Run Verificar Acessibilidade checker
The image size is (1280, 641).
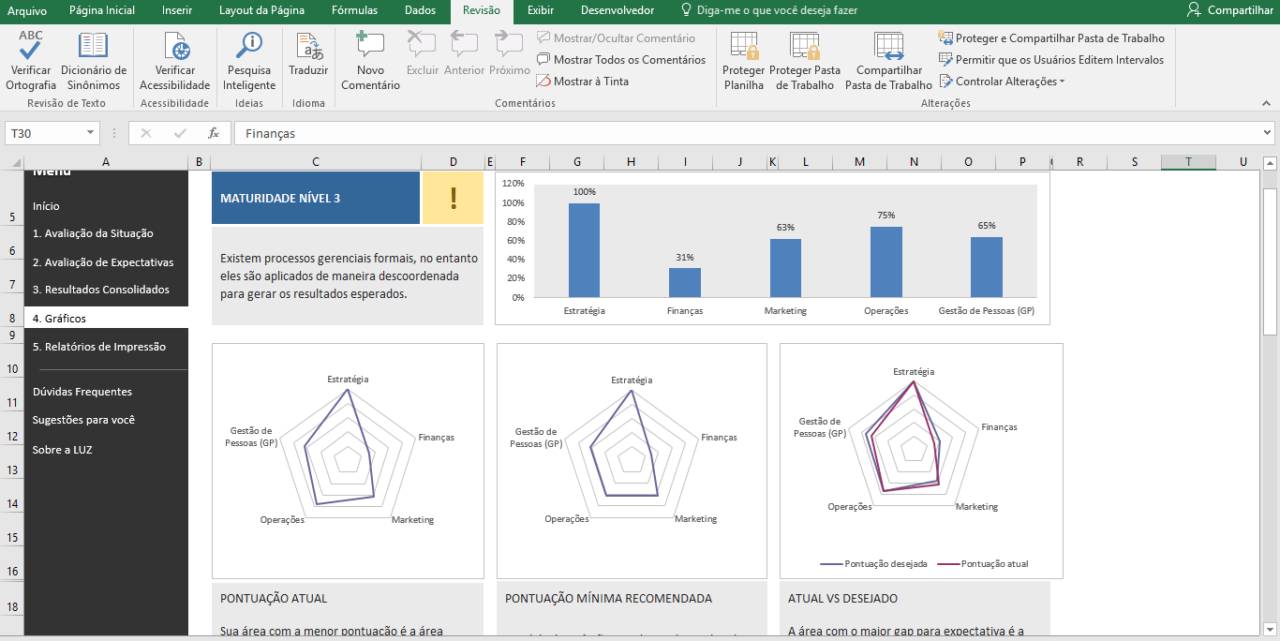(x=175, y=46)
